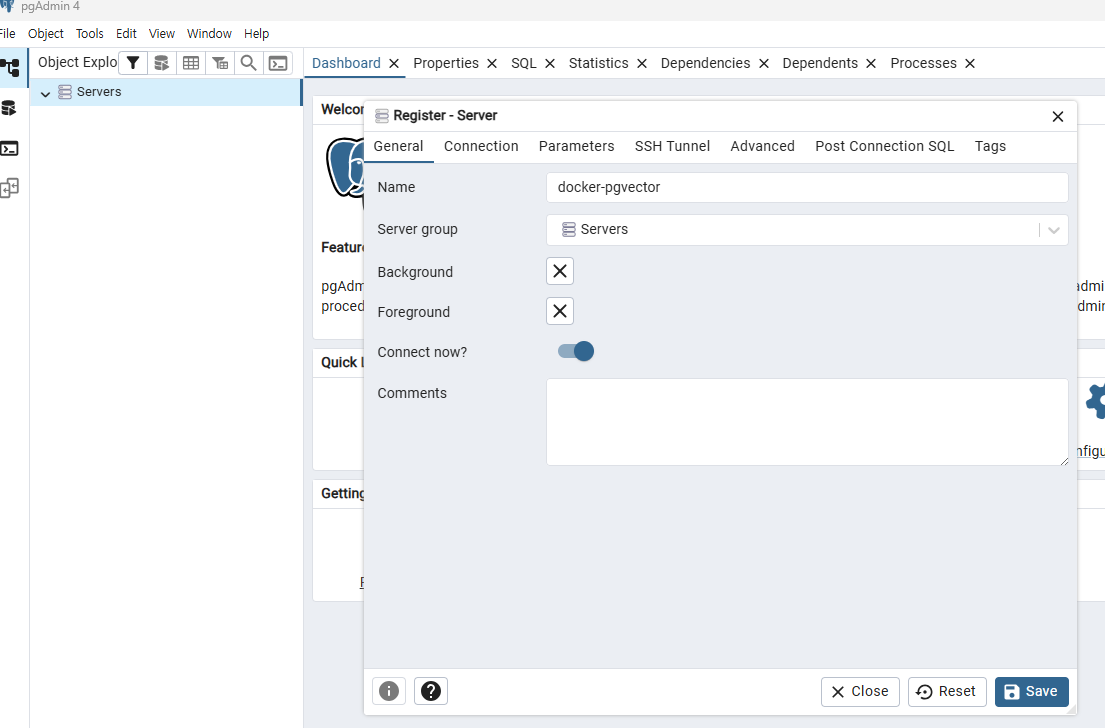Select the General tab in dialog

(398, 146)
